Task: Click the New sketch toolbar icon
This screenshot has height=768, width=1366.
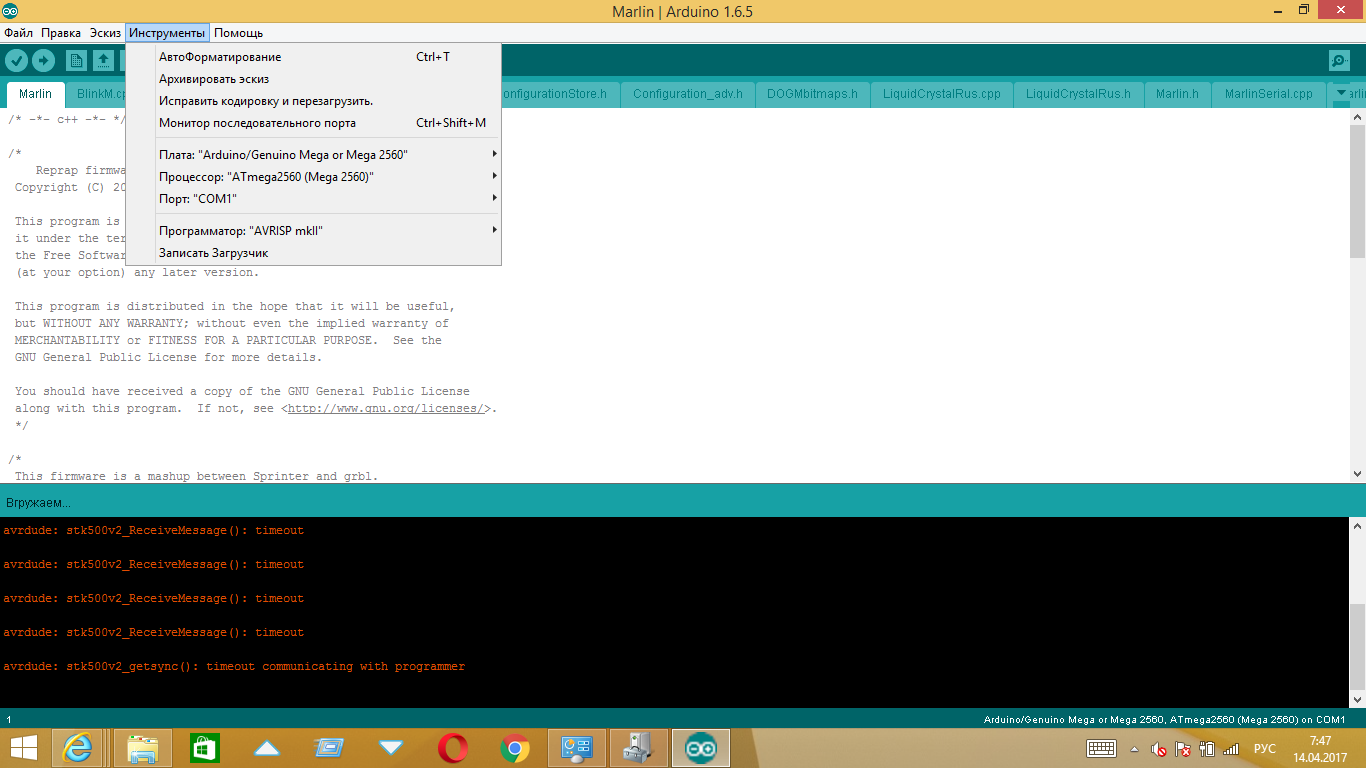Action: tap(77, 60)
